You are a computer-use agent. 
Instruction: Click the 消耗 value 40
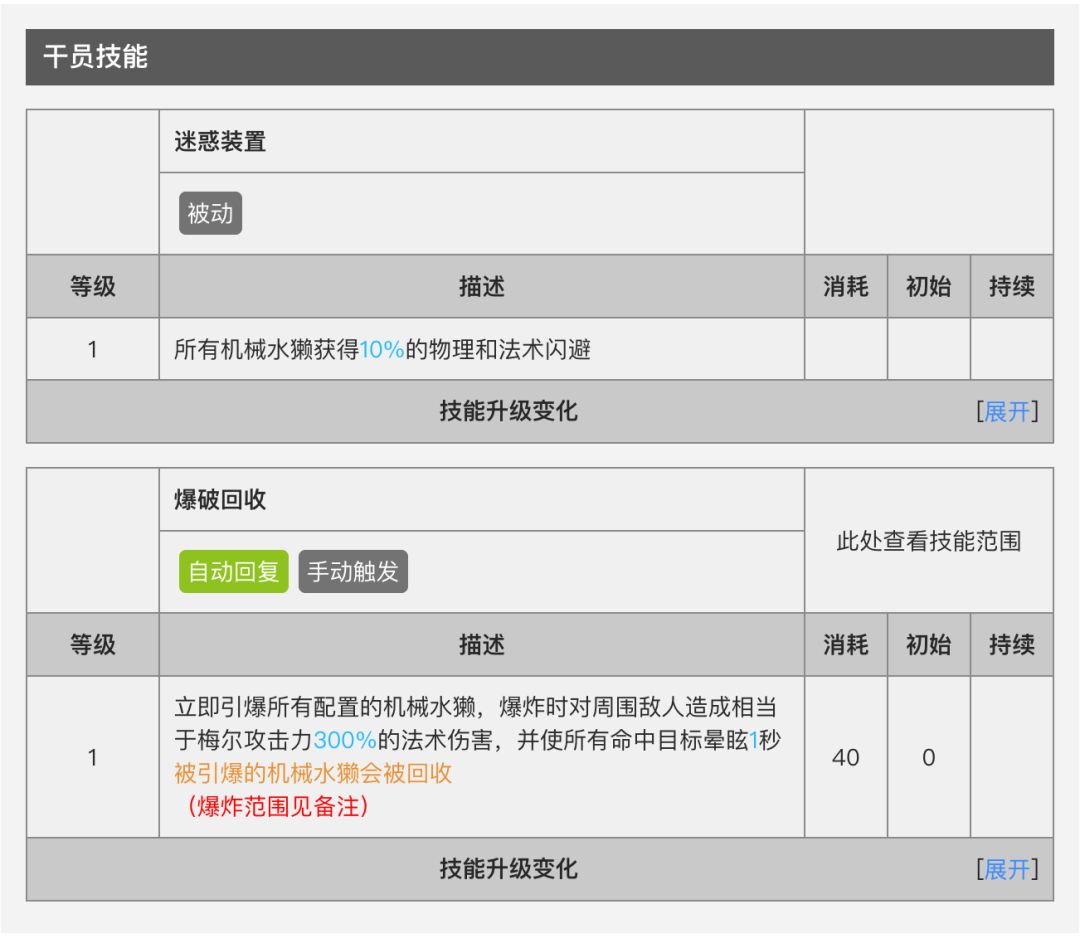click(846, 757)
